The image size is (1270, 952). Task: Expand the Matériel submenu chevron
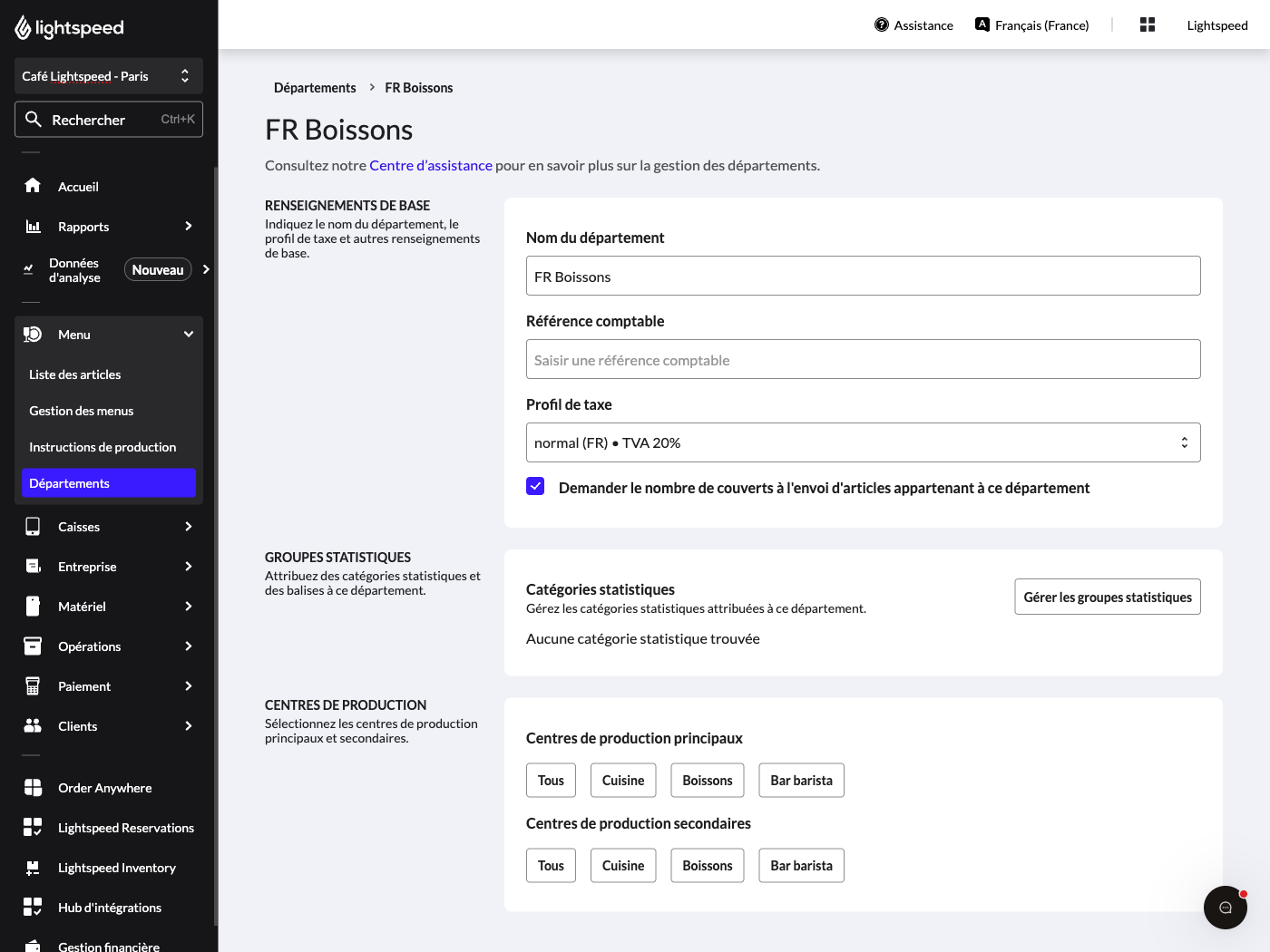tap(188, 606)
